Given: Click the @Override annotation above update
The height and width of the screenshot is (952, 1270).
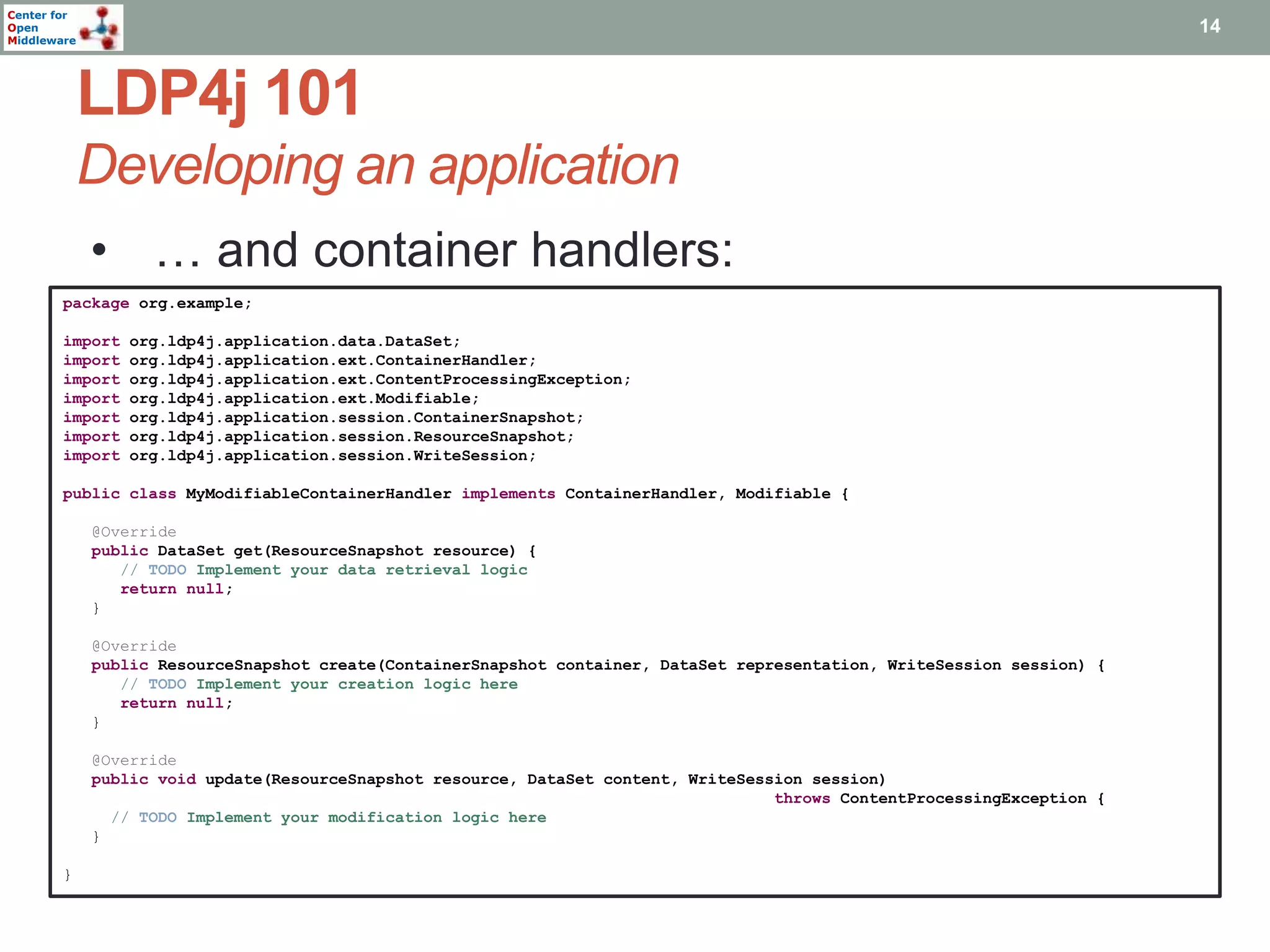Looking at the screenshot, I should [x=134, y=760].
